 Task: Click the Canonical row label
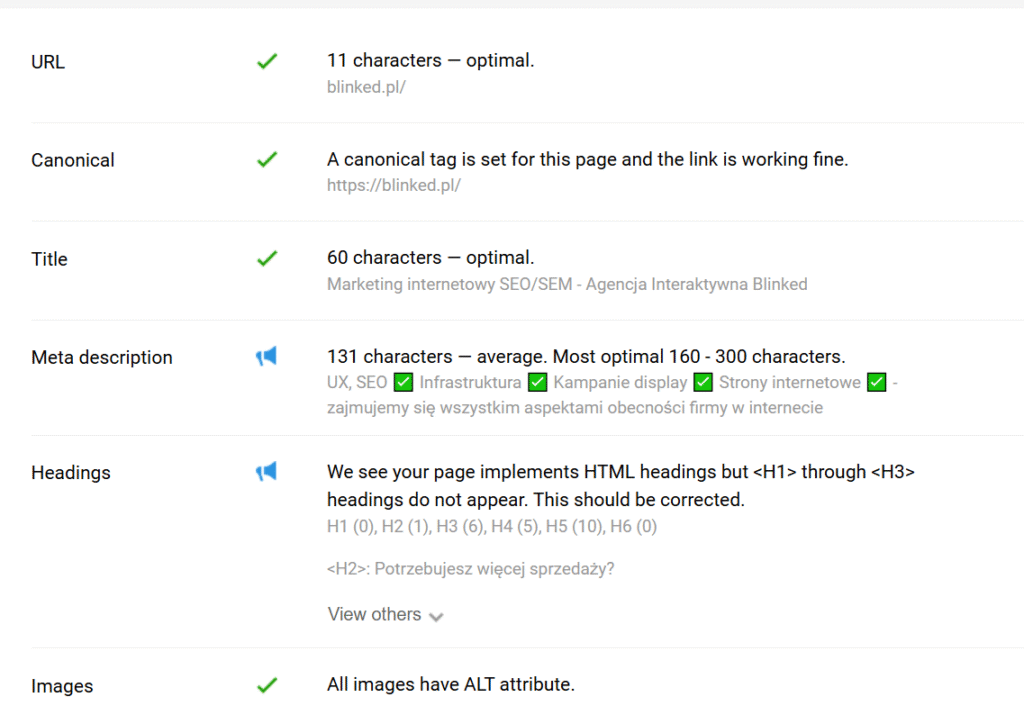(73, 160)
